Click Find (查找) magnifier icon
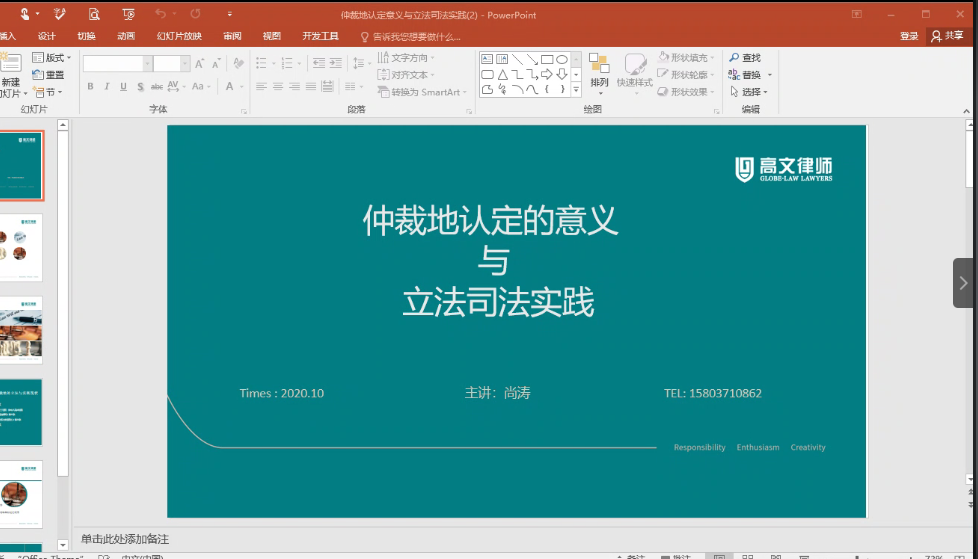 pos(734,57)
